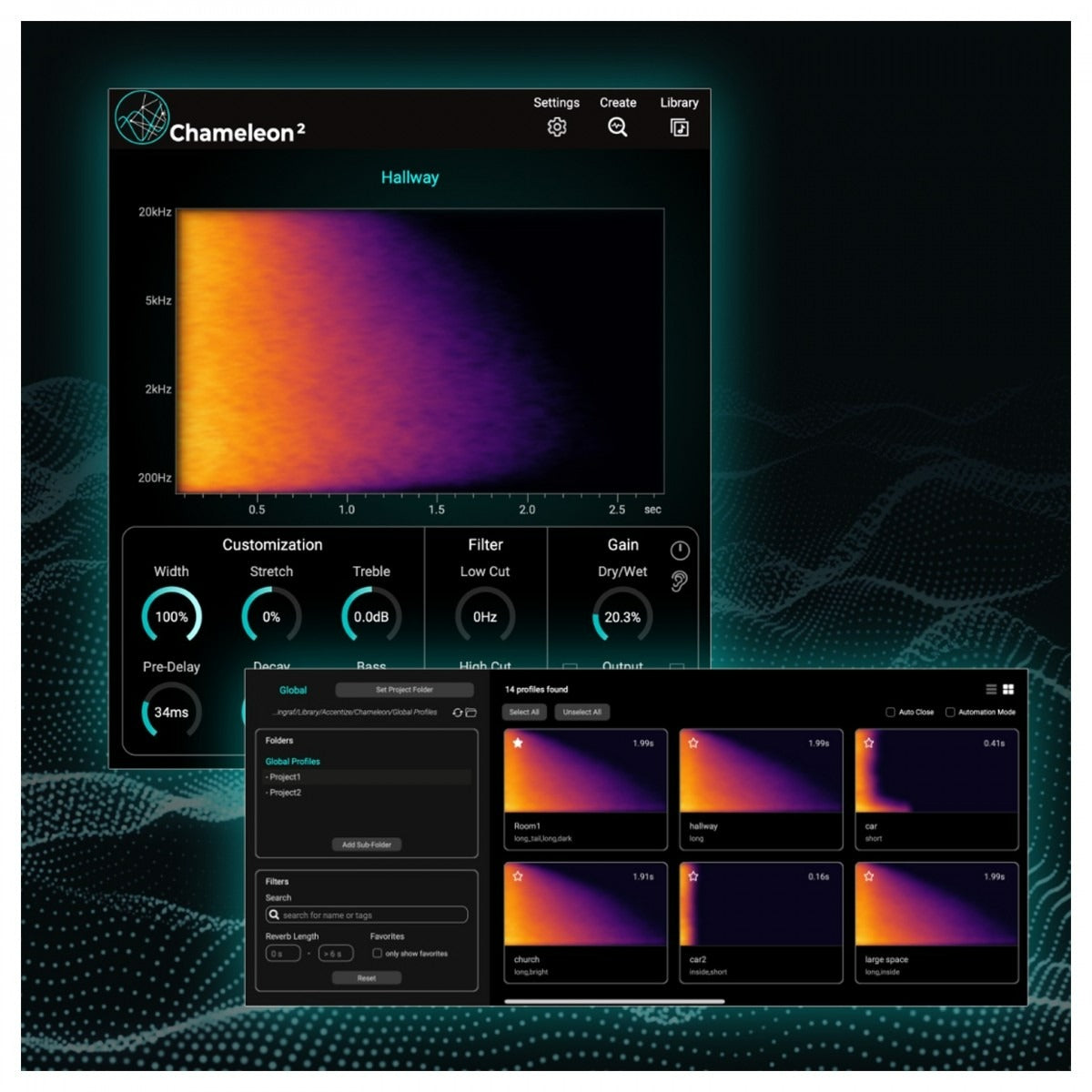Click the Add Sub-Folder button
This screenshot has height=1092, width=1092.
(x=367, y=844)
